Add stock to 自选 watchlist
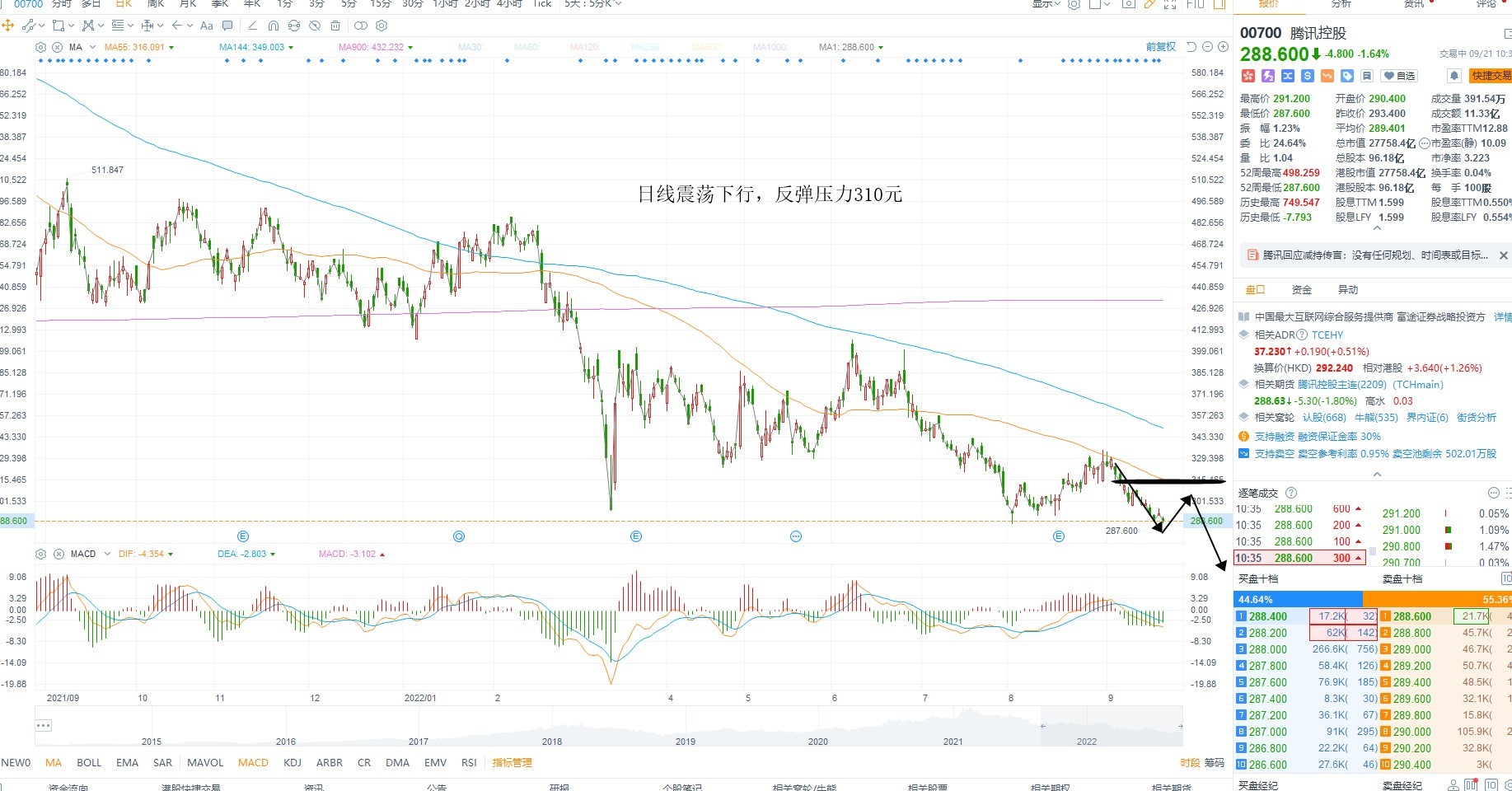Viewport: 1512px width, 791px height. click(1400, 76)
